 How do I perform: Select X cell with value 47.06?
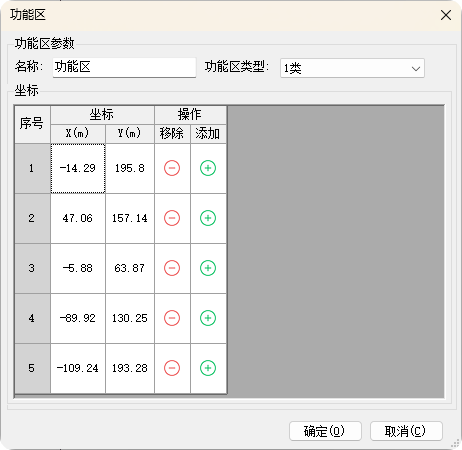tap(78, 218)
